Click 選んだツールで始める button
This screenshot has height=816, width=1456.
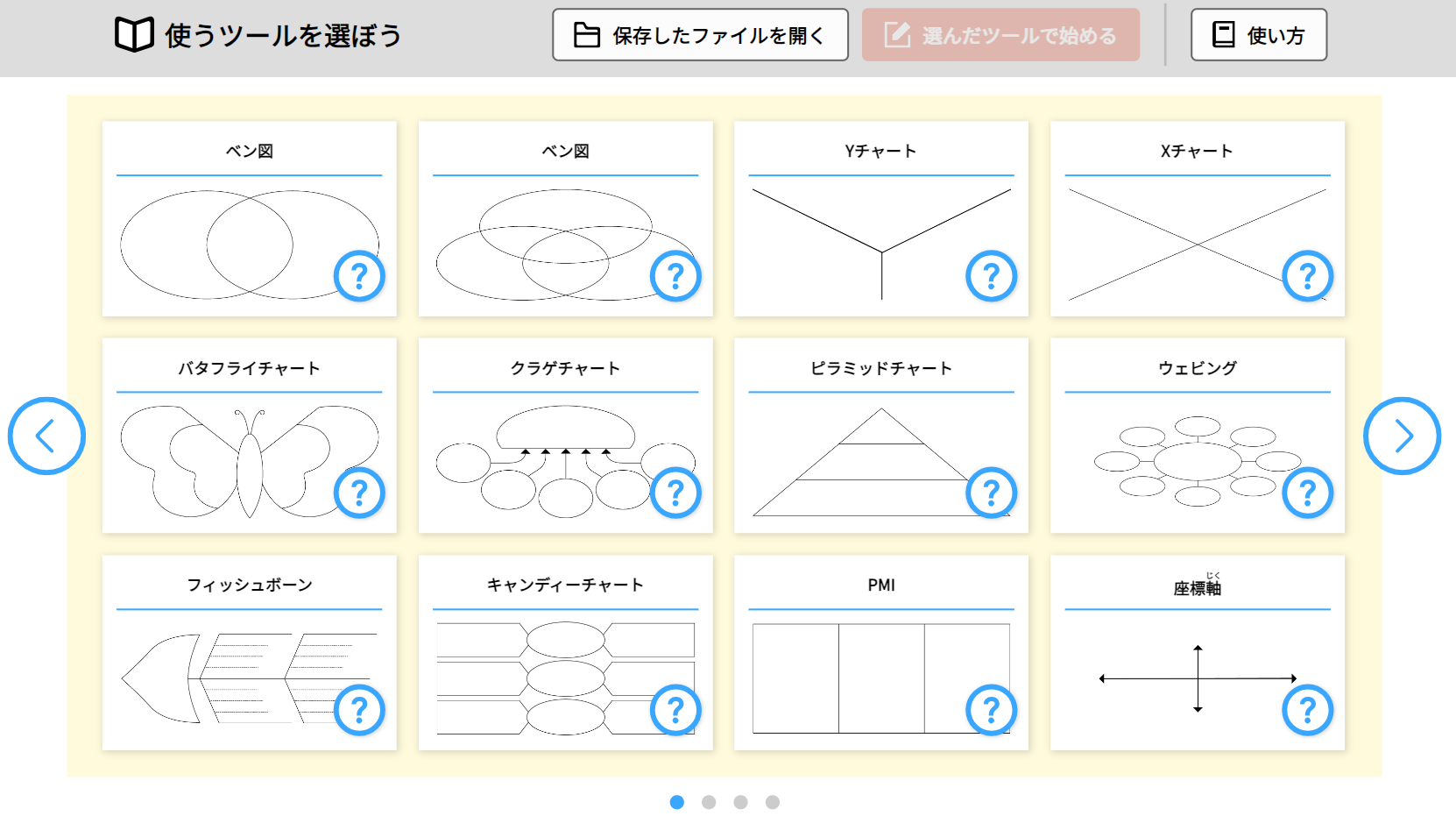pos(1000,35)
